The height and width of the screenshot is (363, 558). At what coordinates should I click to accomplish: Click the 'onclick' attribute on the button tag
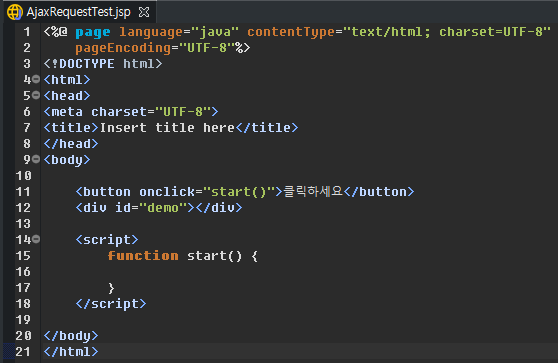click(x=167, y=192)
